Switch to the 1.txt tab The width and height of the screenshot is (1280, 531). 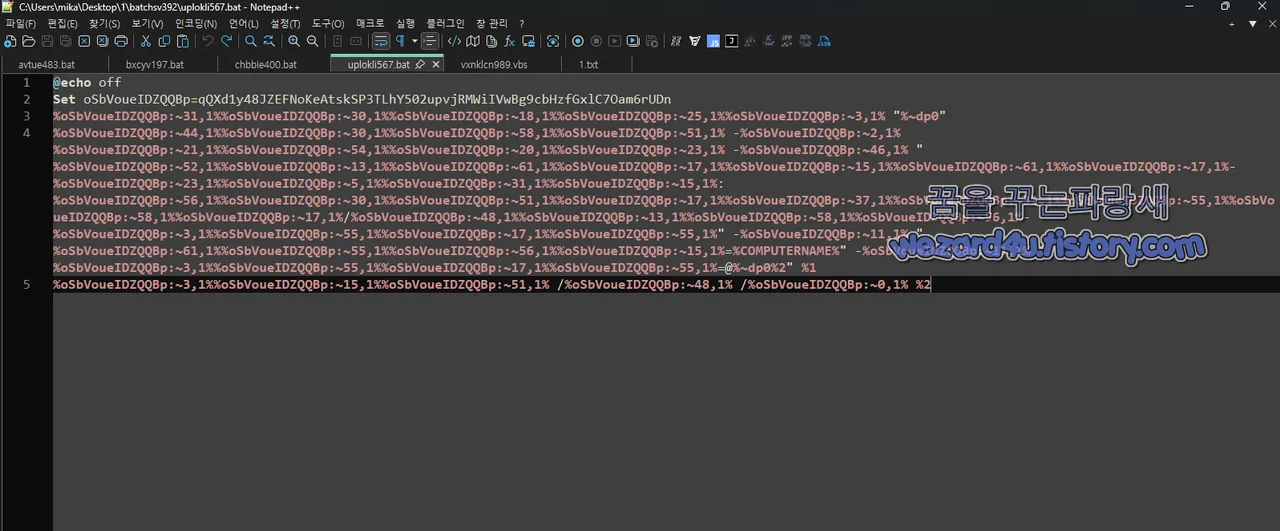589,64
